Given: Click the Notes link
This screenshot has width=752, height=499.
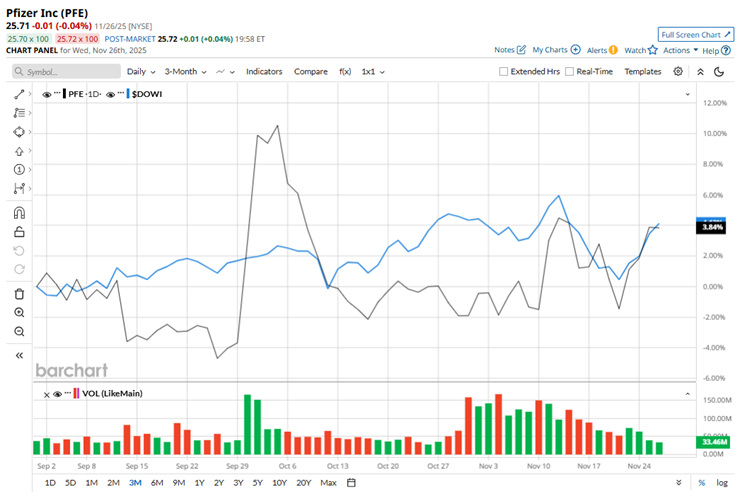Looking at the screenshot, I should 504,50.
